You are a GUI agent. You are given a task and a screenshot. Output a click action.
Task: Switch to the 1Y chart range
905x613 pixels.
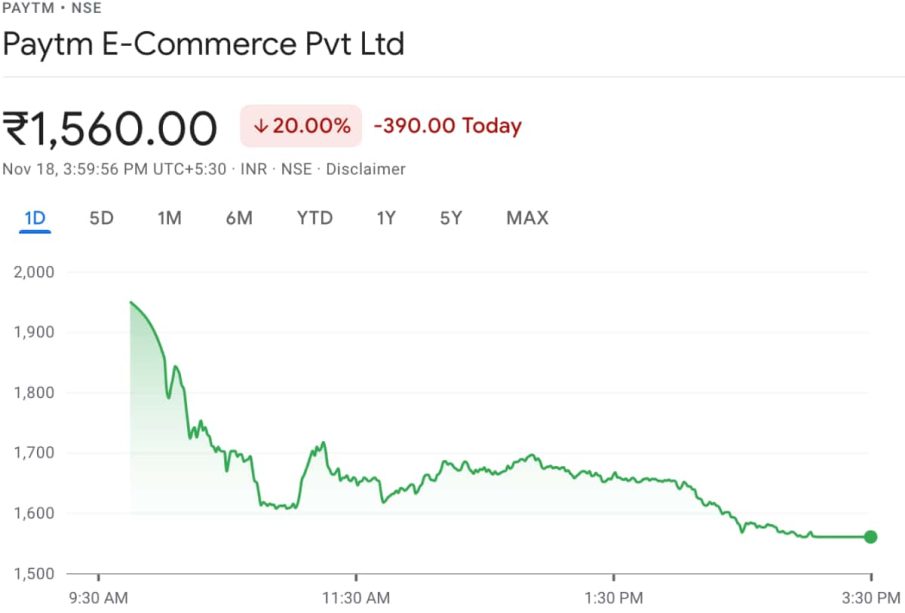point(386,218)
